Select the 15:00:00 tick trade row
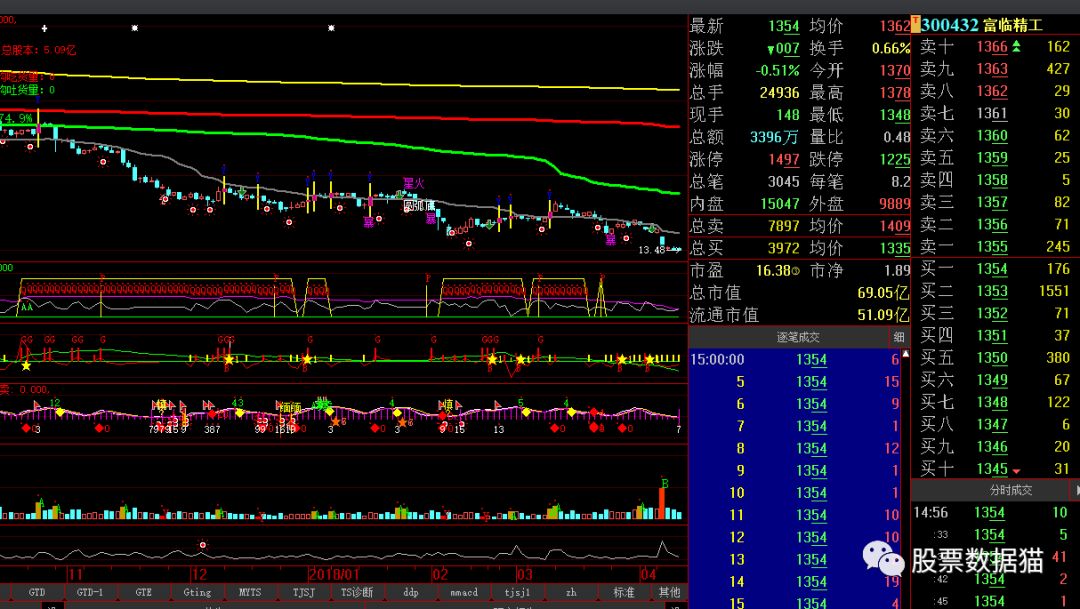 coord(795,360)
